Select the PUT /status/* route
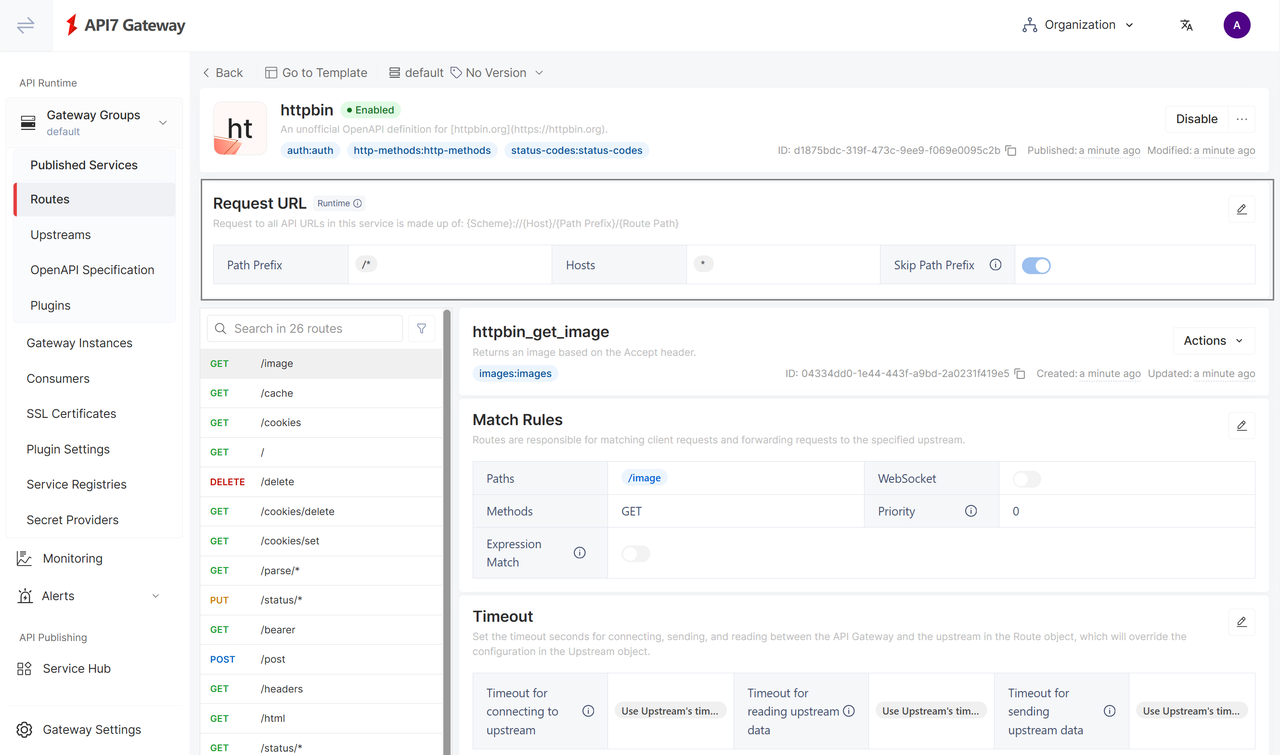The height and width of the screenshot is (755, 1280). pos(321,600)
